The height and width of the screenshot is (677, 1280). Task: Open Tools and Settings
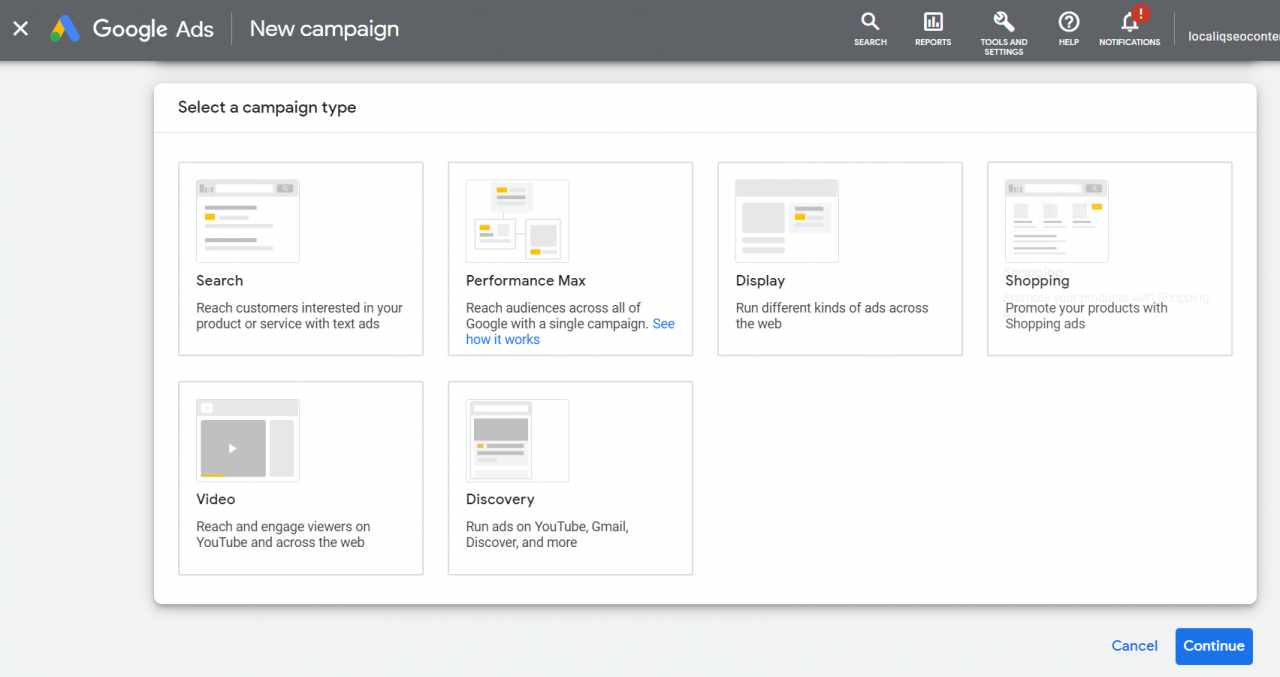[x=1003, y=28]
